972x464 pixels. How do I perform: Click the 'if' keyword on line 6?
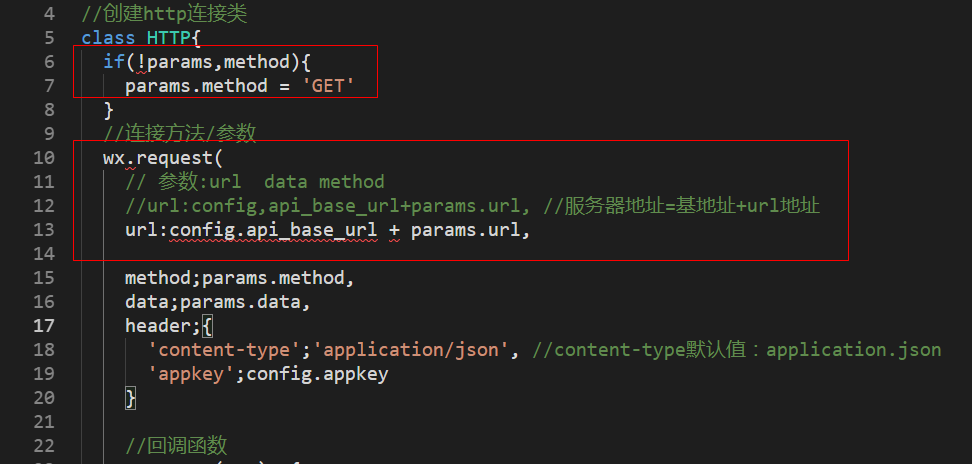pyautogui.click(x=114, y=62)
